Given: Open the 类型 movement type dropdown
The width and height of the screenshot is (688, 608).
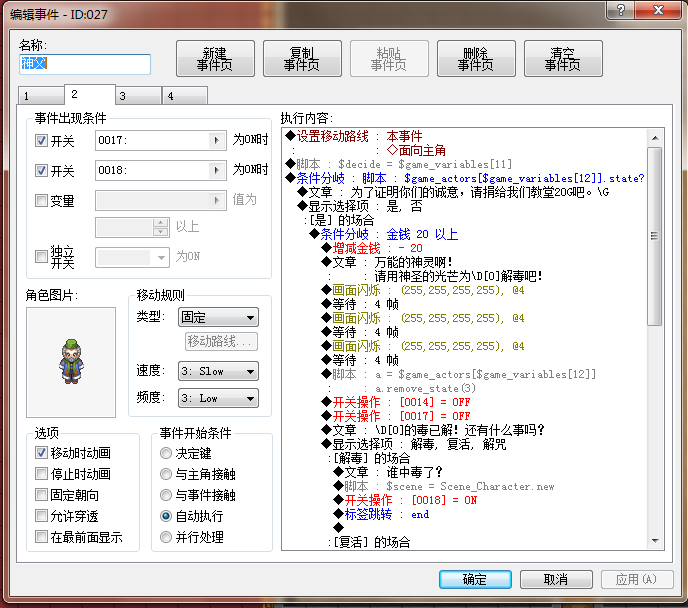Looking at the screenshot, I should click(x=218, y=317).
